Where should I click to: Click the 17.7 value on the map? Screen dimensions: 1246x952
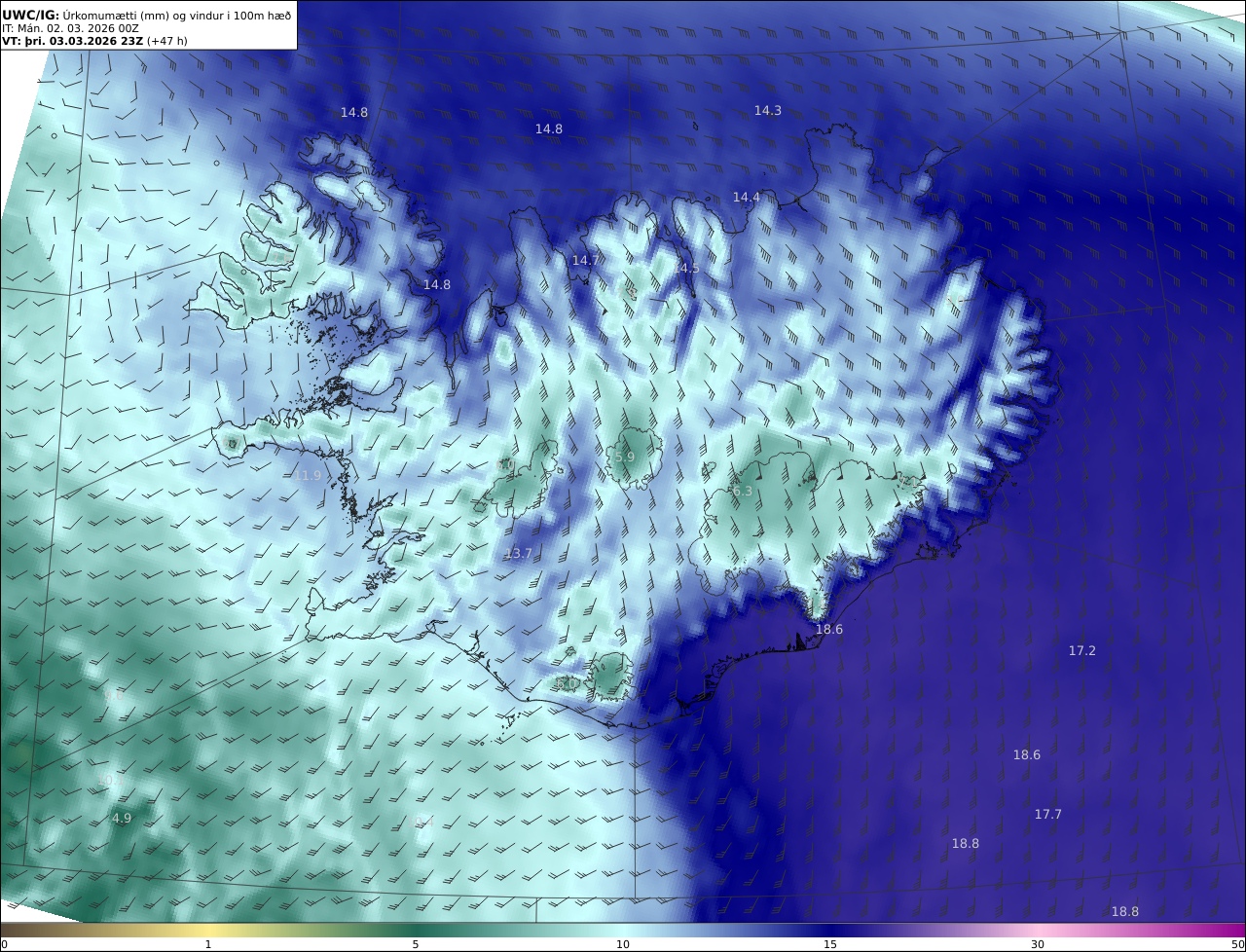click(x=1048, y=815)
